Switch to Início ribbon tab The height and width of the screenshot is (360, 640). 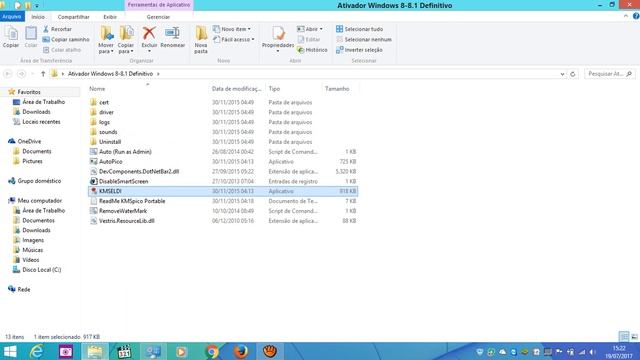click(38, 17)
